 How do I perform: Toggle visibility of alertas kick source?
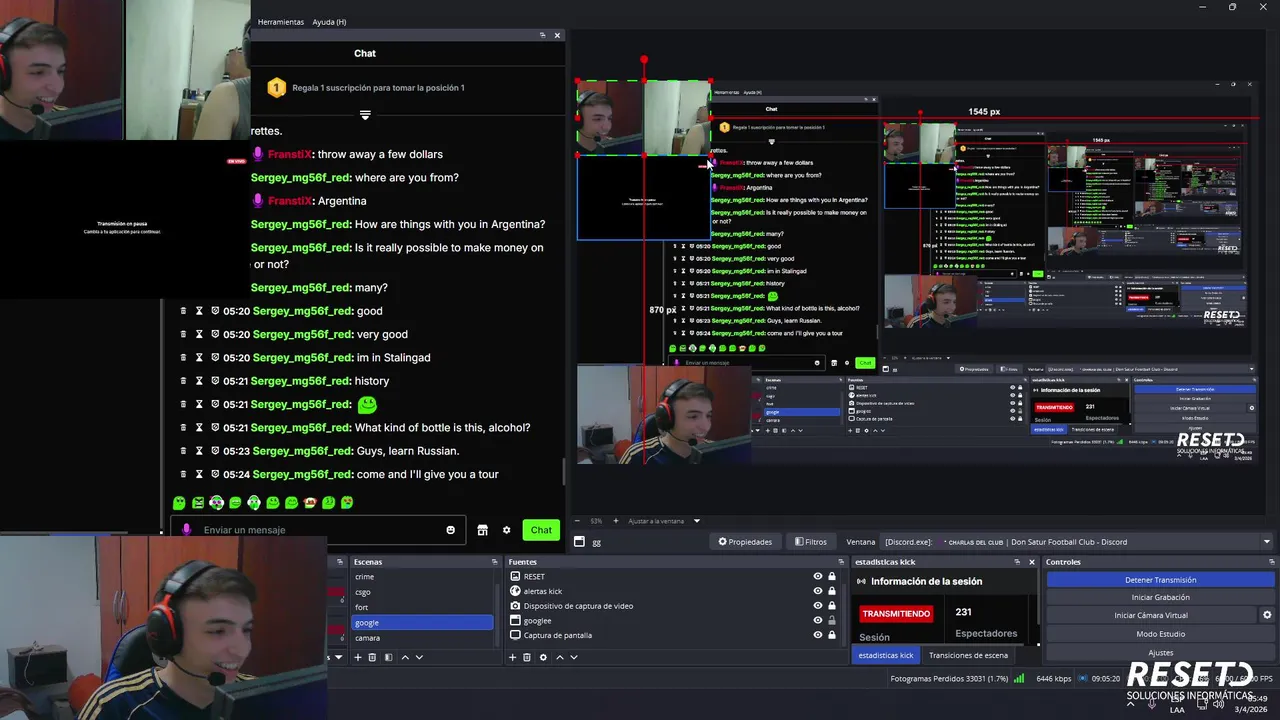coord(818,591)
